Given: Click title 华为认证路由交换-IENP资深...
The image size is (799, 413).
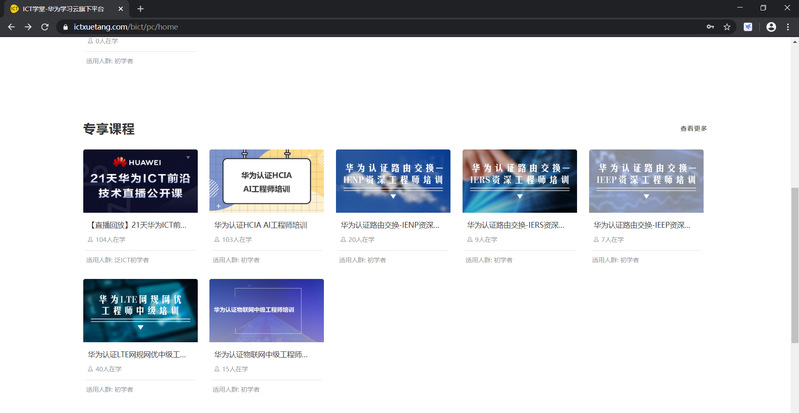Looking at the screenshot, I should (390, 225).
